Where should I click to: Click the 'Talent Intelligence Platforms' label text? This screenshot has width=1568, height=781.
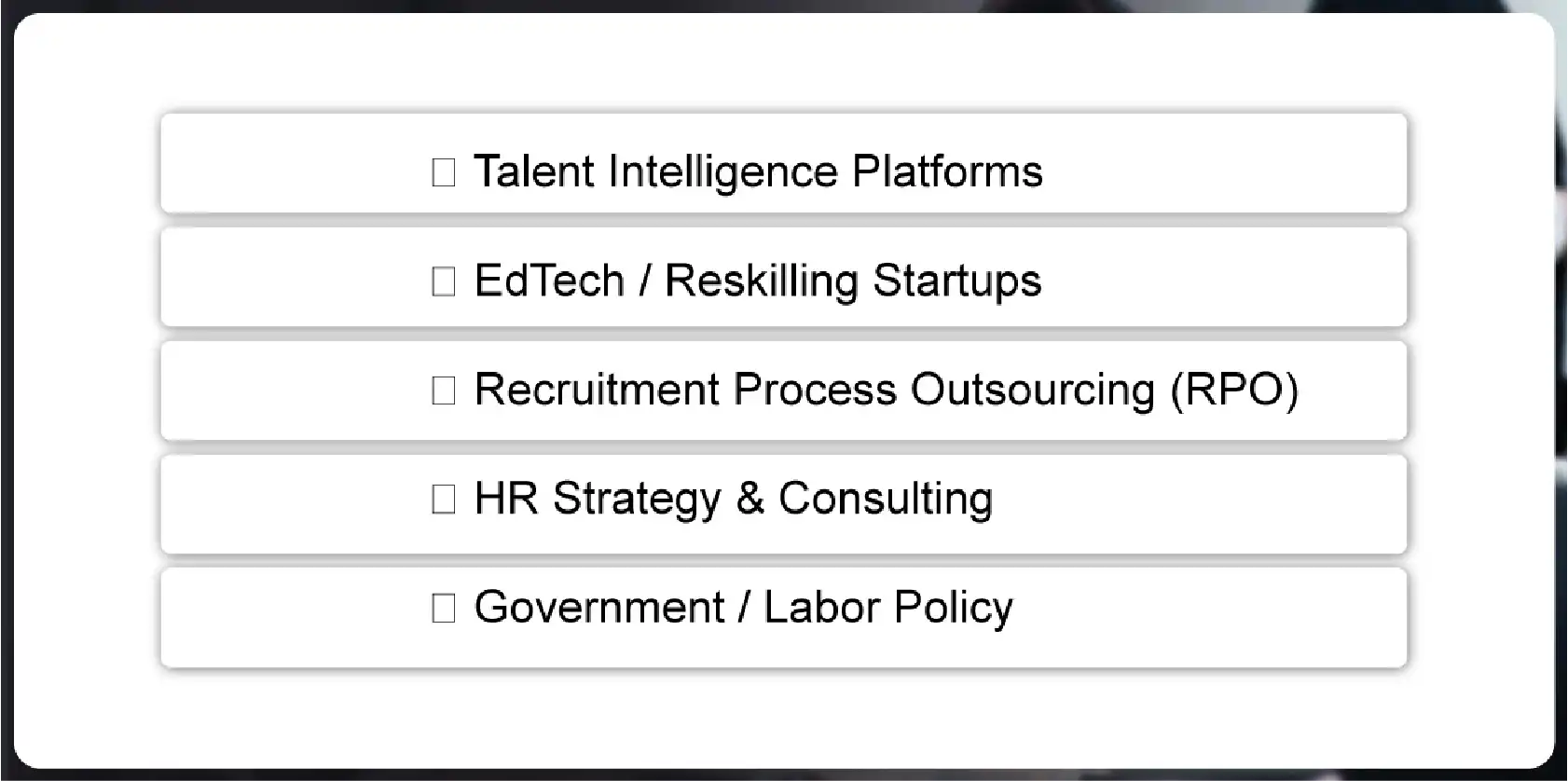click(x=758, y=171)
